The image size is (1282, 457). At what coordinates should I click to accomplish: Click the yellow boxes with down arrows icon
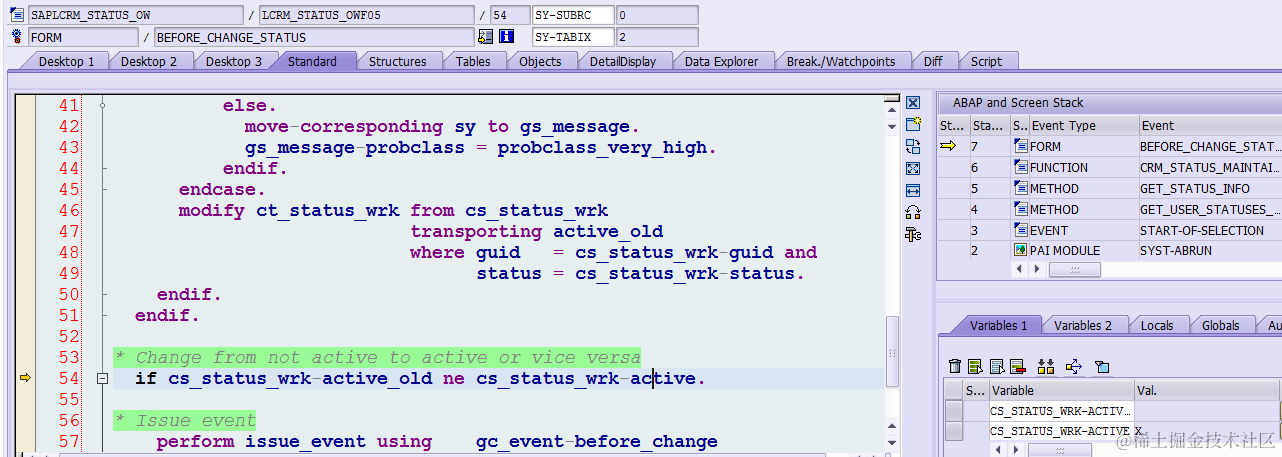tap(1046, 366)
